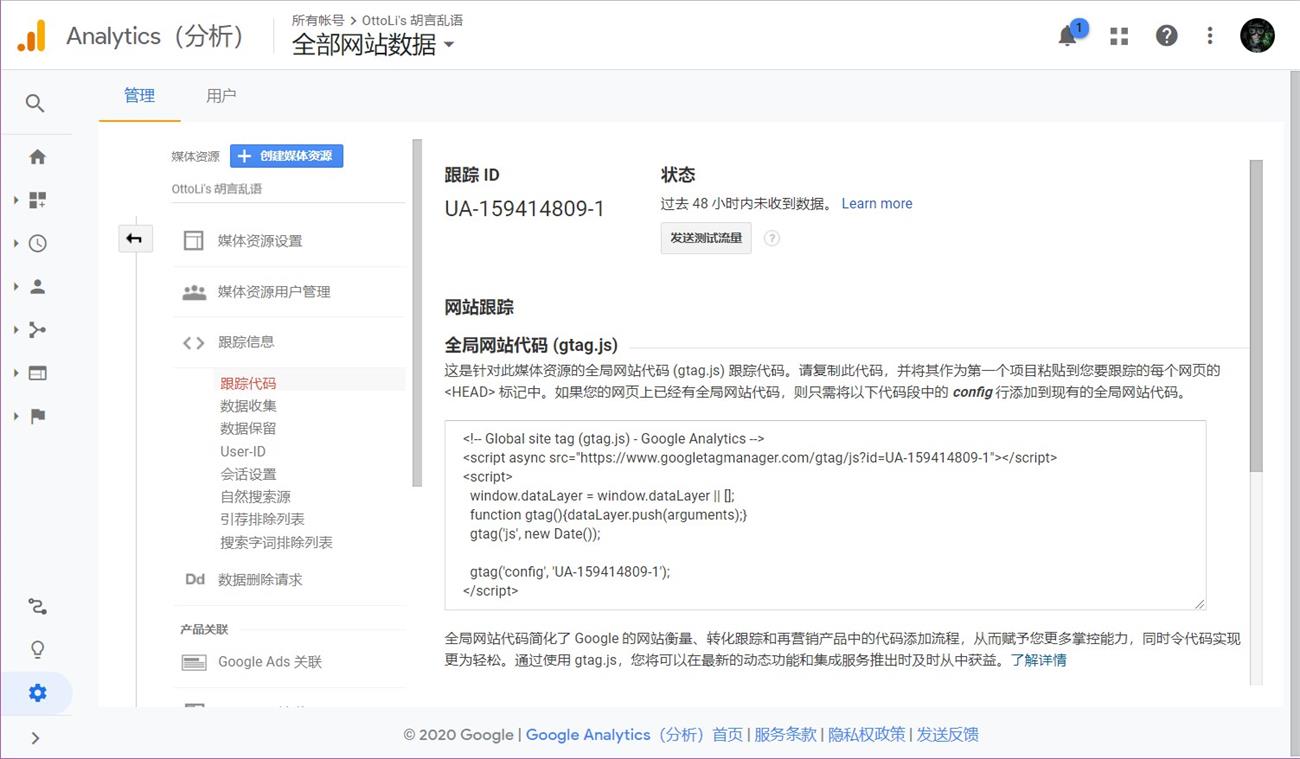The width and height of the screenshot is (1300, 759).
Task: Click the code box resize handle
Action: click(x=1199, y=602)
